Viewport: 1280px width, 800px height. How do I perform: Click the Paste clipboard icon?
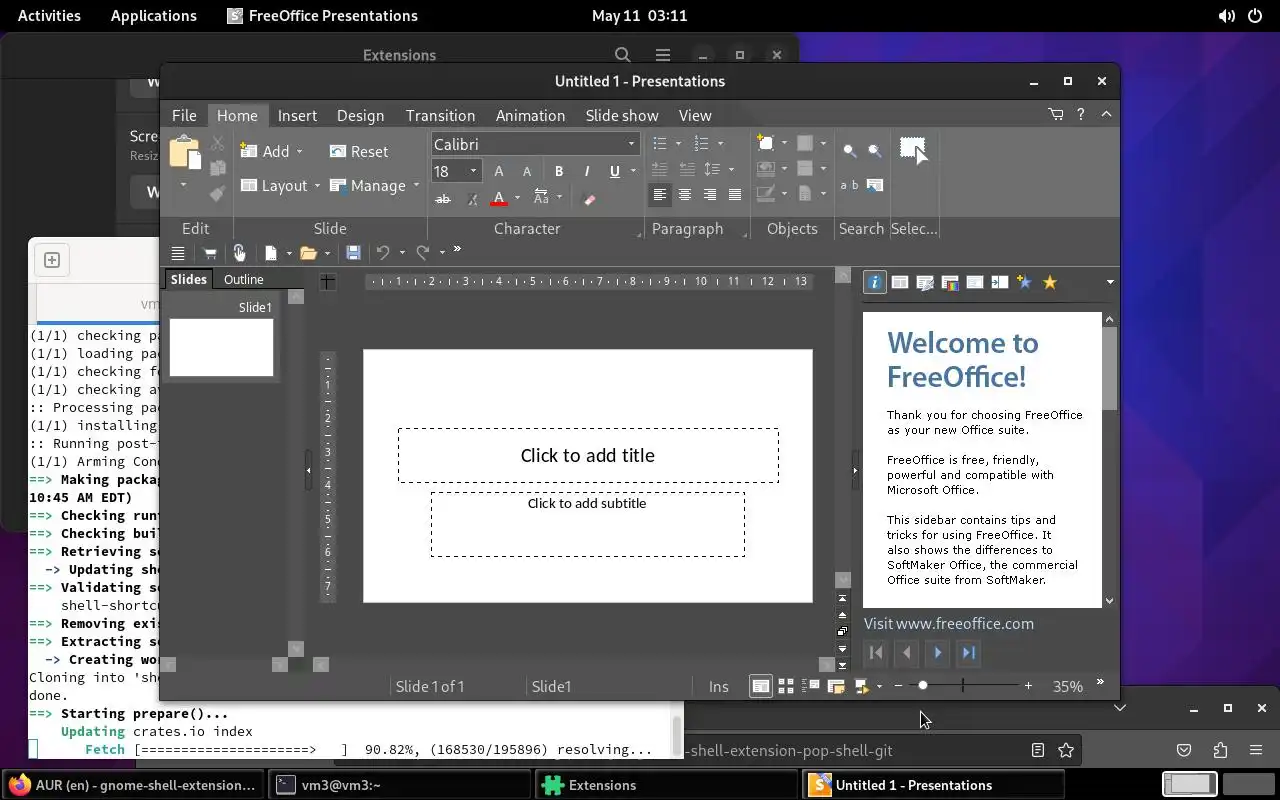tap(185, 153)
